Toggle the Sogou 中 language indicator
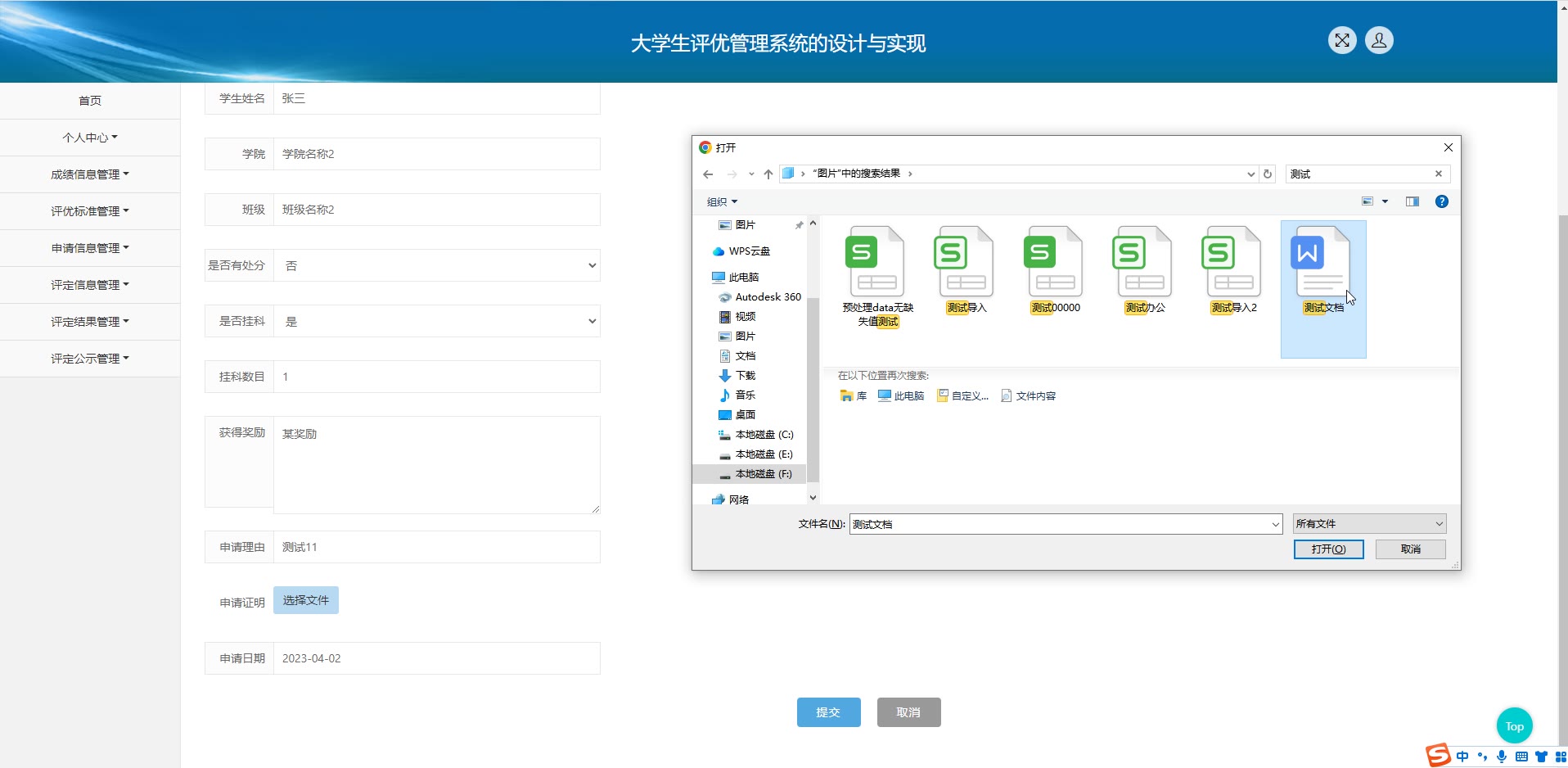 (x=1462, y=757)
